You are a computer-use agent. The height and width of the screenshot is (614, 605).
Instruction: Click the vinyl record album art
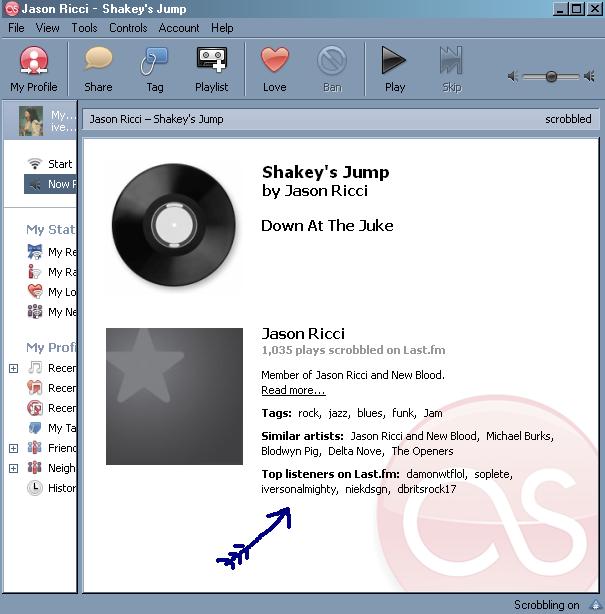tap(174, 225)
